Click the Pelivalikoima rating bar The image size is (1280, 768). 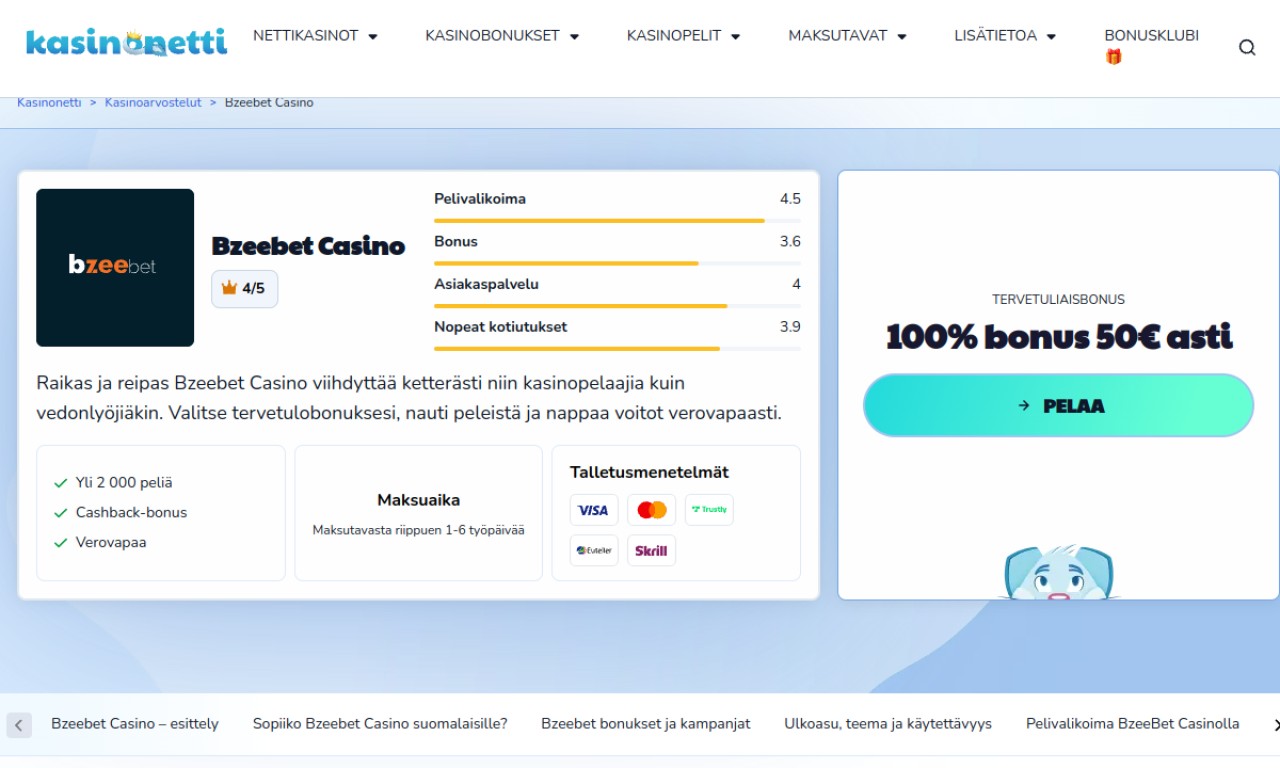coord(617,220)
